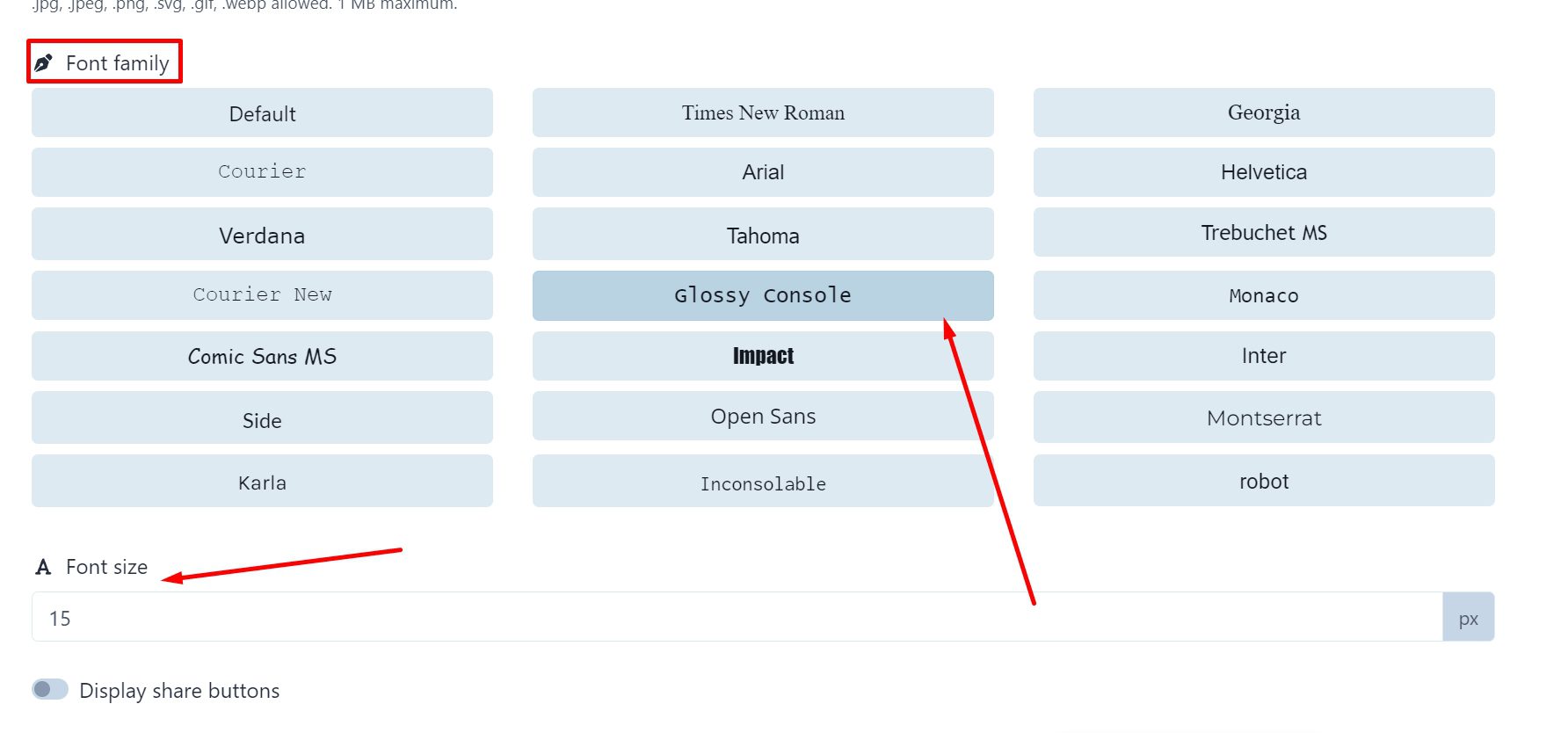Pick the Georgia font button
Screen dimensions: 1568x733
(1264, 113)
